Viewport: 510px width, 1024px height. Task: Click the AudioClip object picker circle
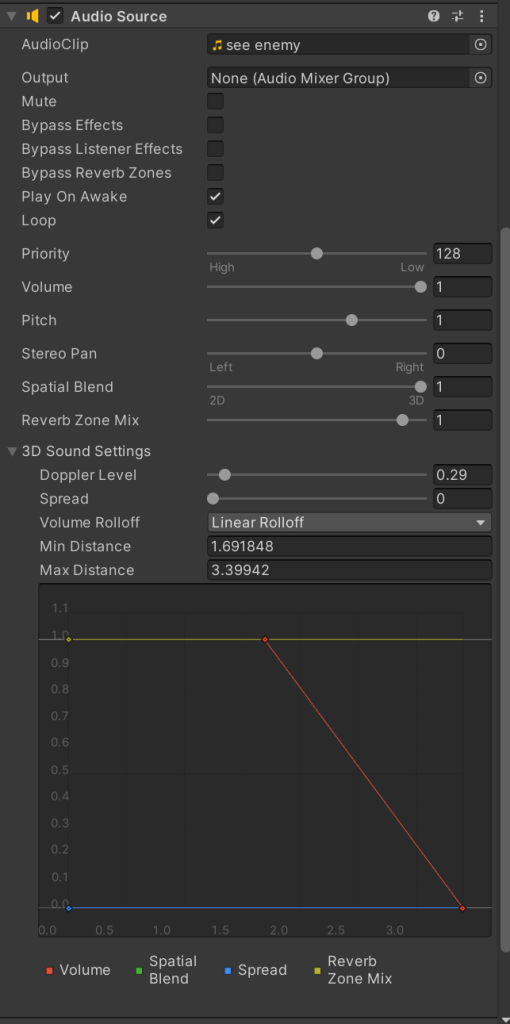tap(481, 44)
